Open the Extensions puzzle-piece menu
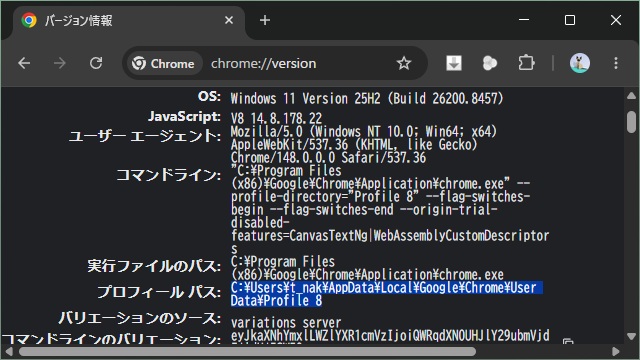 pos(526,63)
